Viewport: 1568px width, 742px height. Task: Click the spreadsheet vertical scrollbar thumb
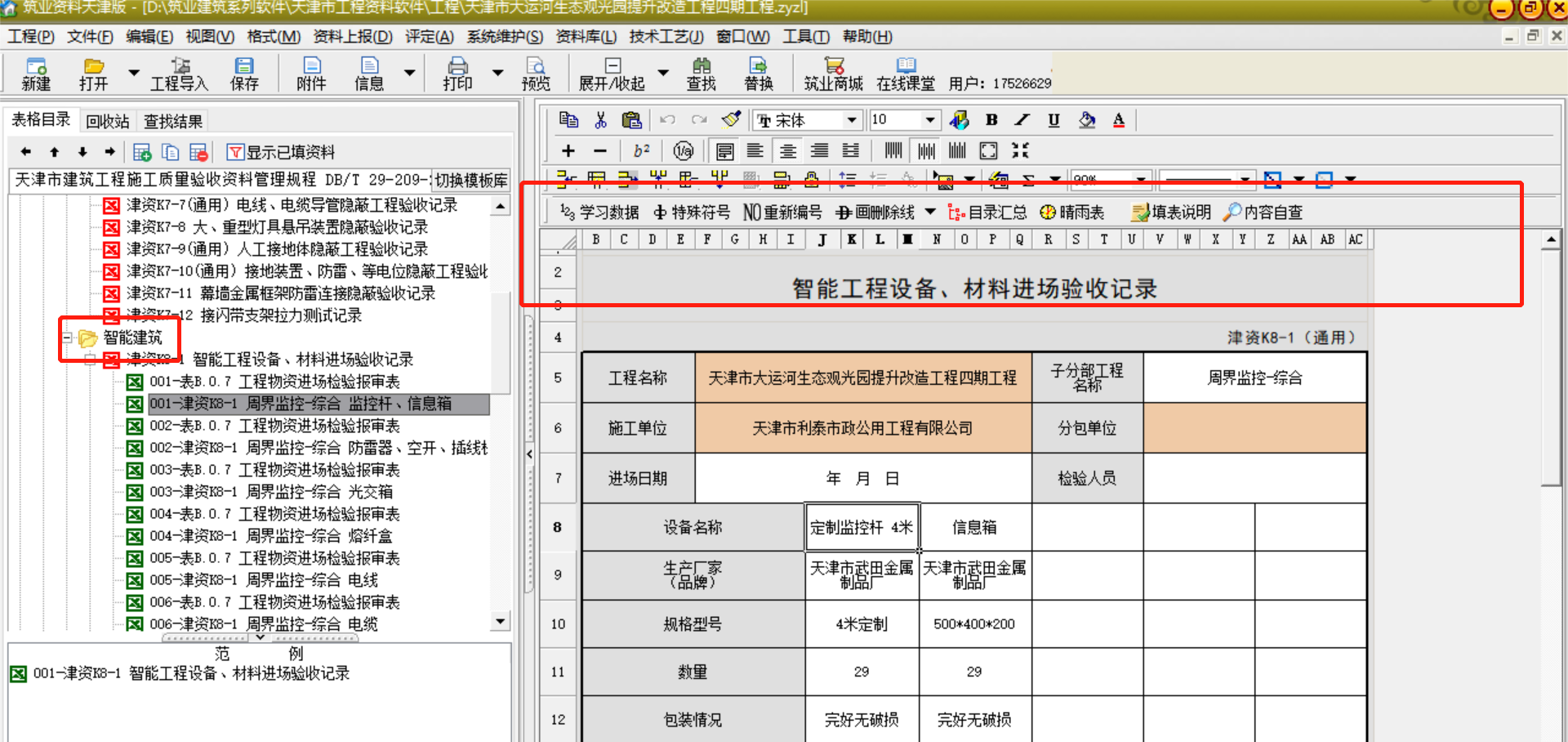[1551, 368]
